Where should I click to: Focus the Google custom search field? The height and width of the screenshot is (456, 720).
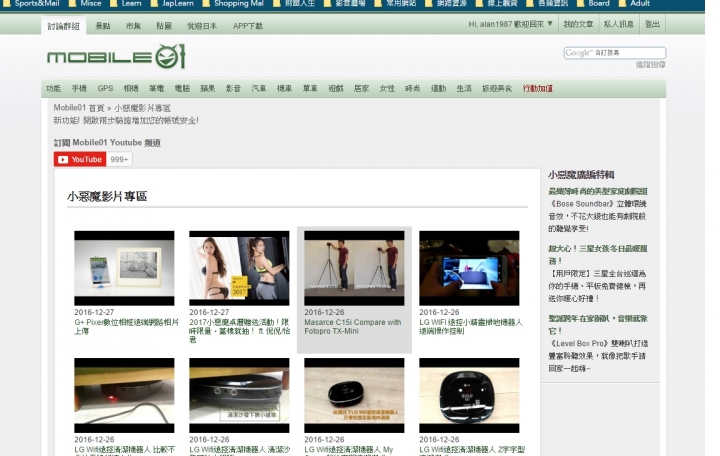point(614,53)
